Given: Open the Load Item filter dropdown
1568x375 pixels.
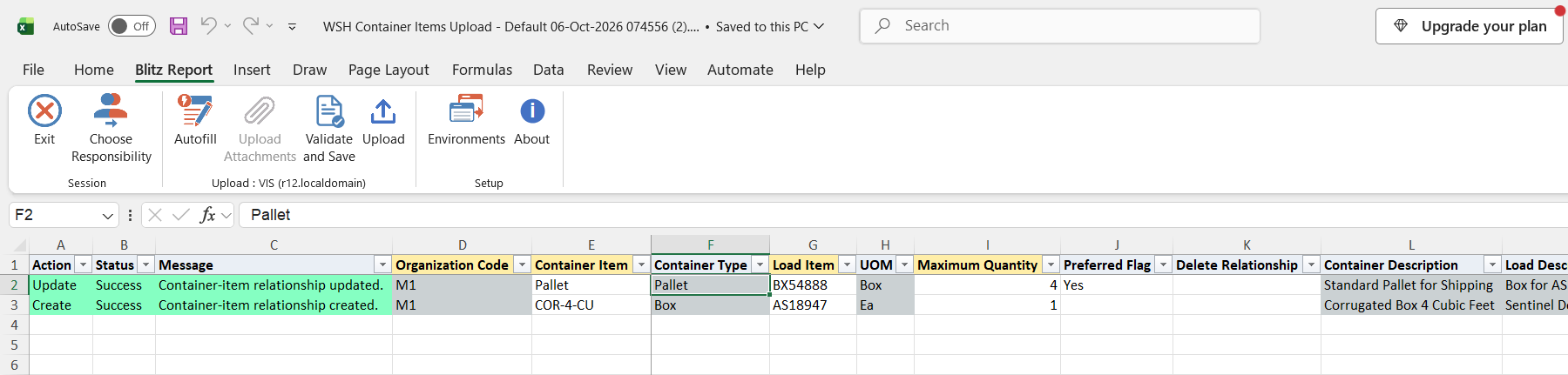Looking at the screenshot, I should tap(847, 265).
